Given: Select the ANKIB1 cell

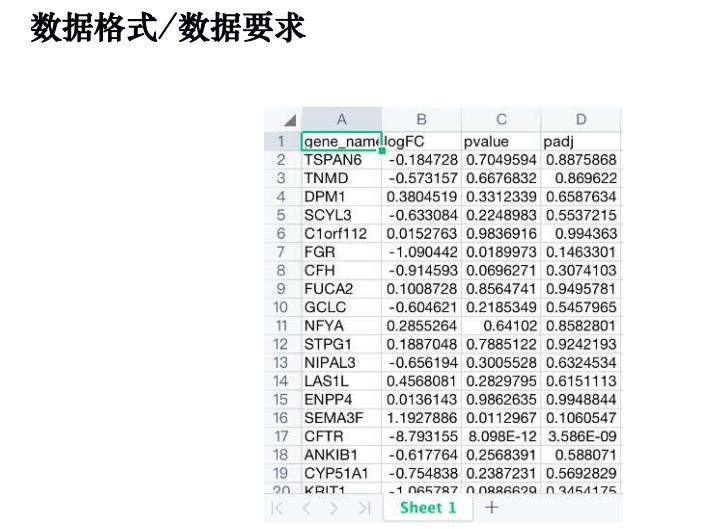Looking at the screenshot, I should [x=342, y=455].
